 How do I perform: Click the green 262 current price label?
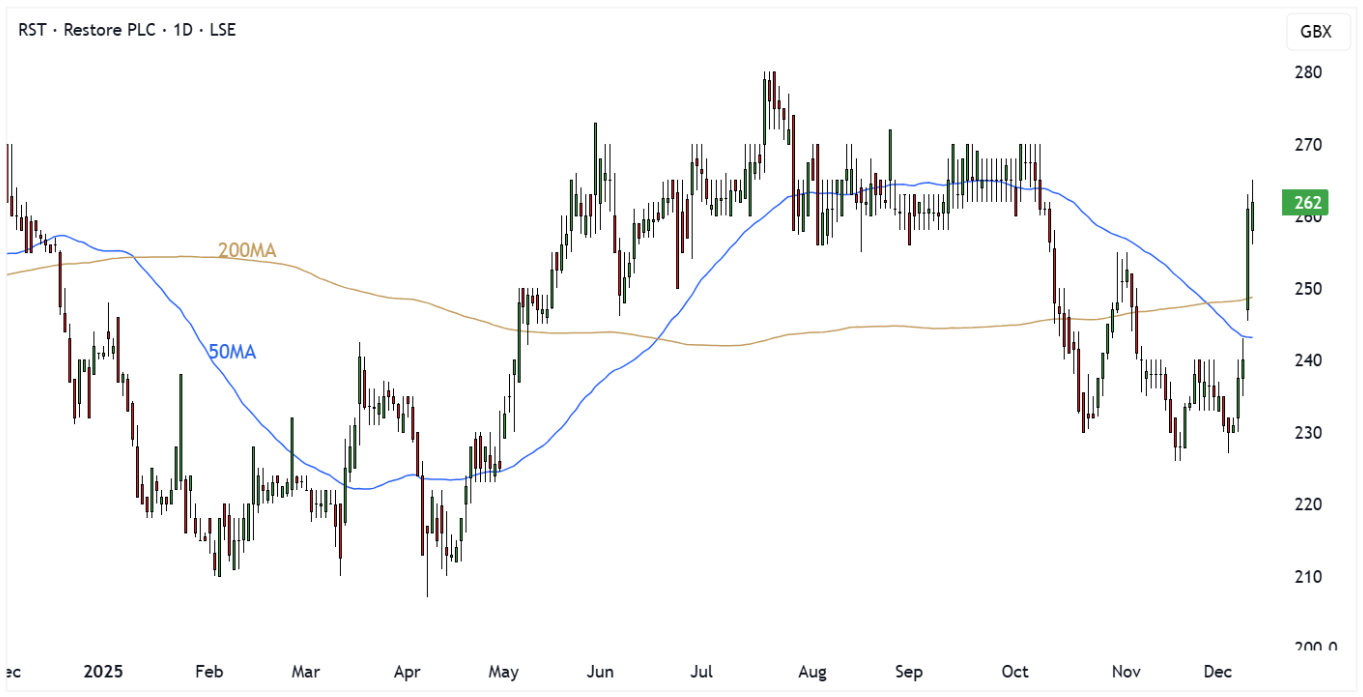(1307, 203)
